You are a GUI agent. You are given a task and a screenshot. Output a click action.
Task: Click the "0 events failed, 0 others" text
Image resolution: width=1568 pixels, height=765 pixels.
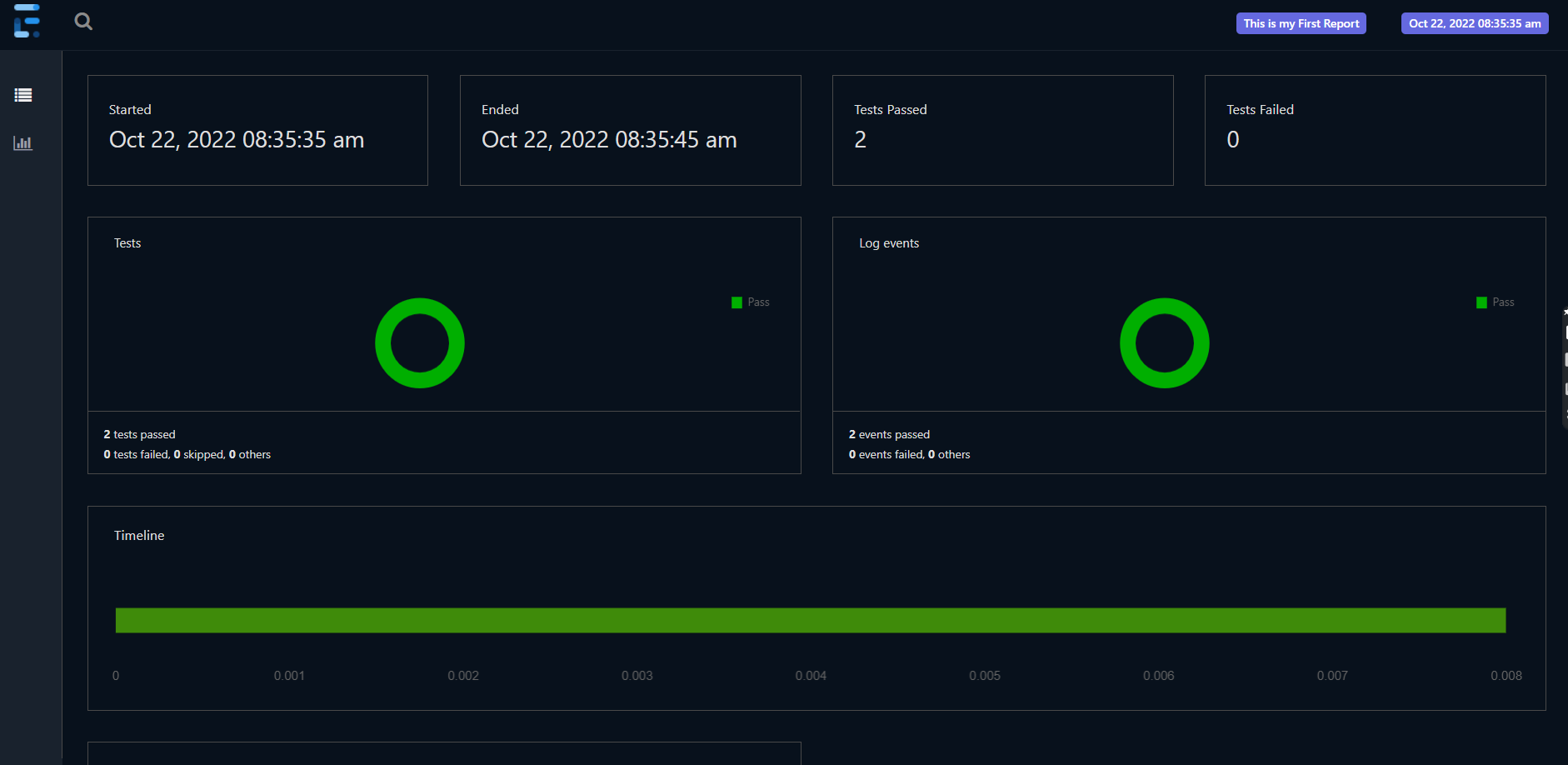click(x=910, y=454)
